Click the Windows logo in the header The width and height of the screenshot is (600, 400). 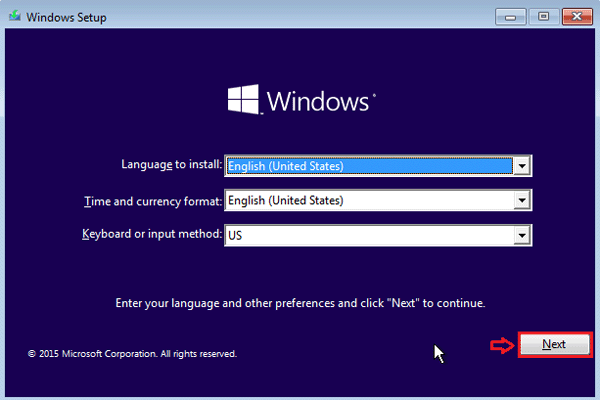coord(244,101)
